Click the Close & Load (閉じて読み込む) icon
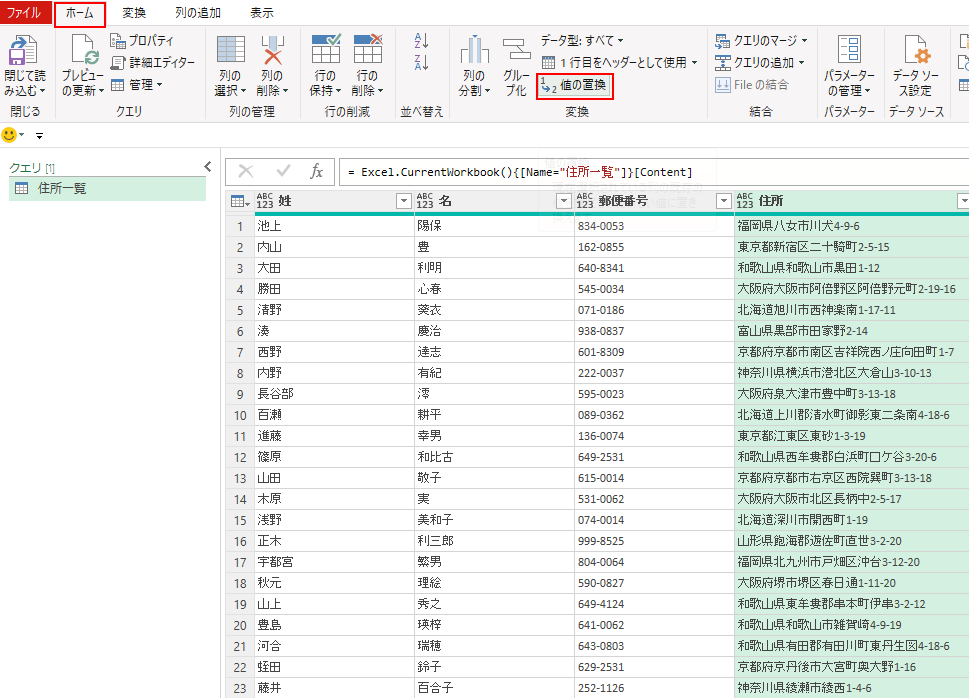969x698 pixels. tap(23, 50)
